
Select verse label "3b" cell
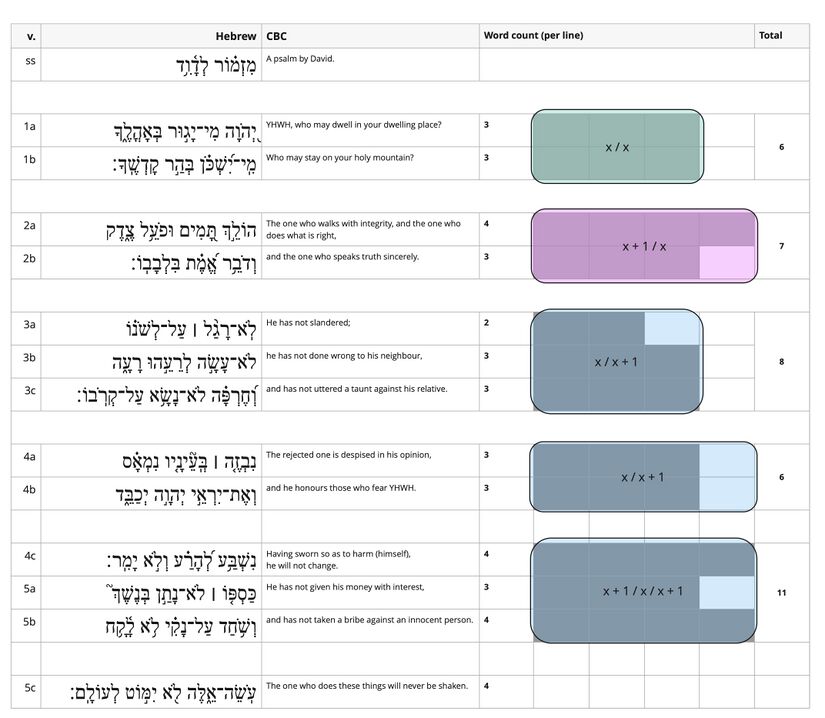click(31, 356)
